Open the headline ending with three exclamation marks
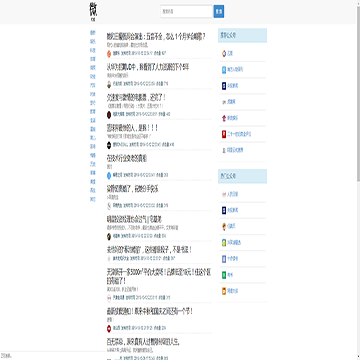 [132, 128]
